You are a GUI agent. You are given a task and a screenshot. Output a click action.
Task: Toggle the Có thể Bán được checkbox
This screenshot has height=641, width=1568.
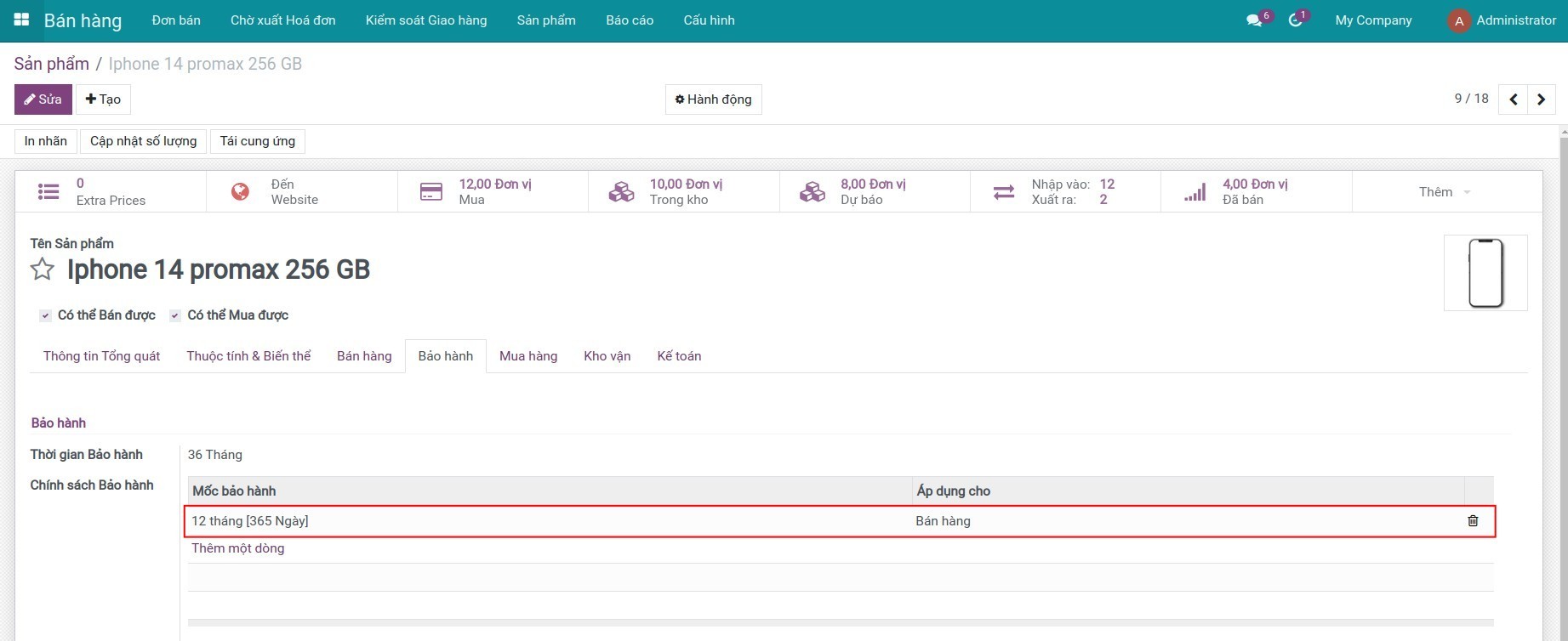(x=46, y=316)
